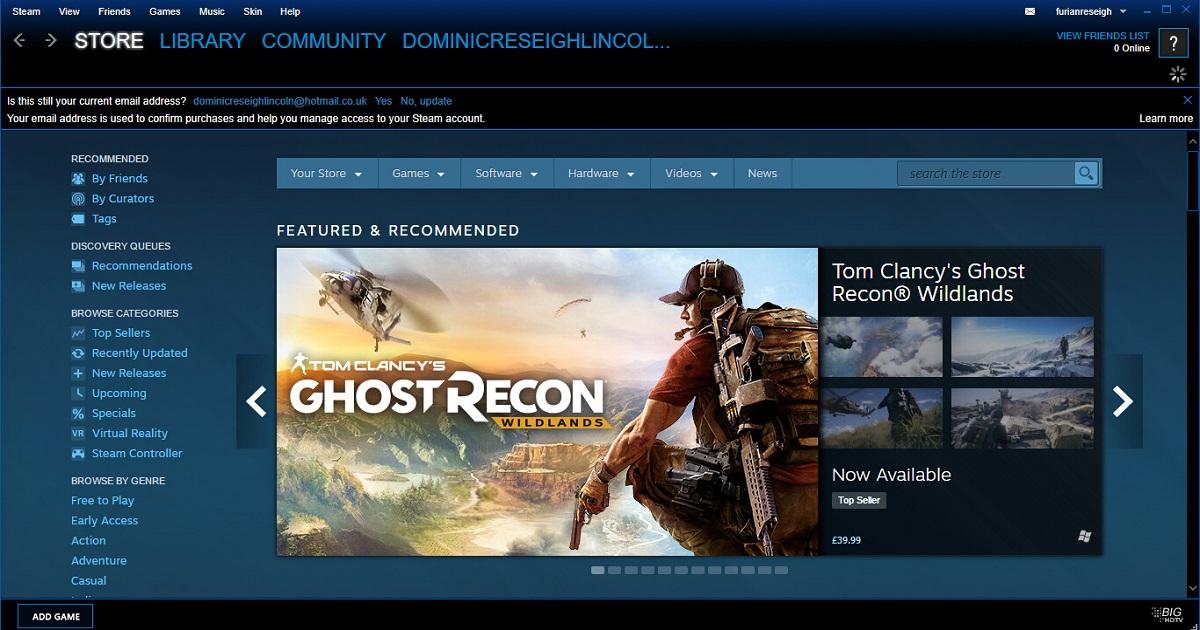Advance carousel with right arrow

point(1123,401)
